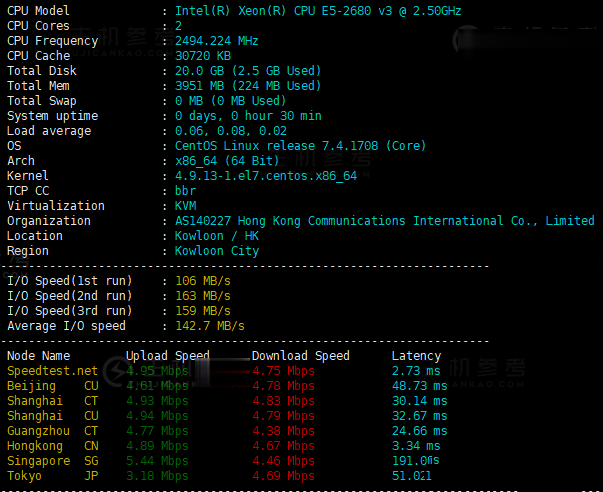The width and height of the screenshot is (603, 492).
Task: Click Speedtest.net download speed 4.75 Mbps
Action: pyautogui.click(x=283, y=371)
